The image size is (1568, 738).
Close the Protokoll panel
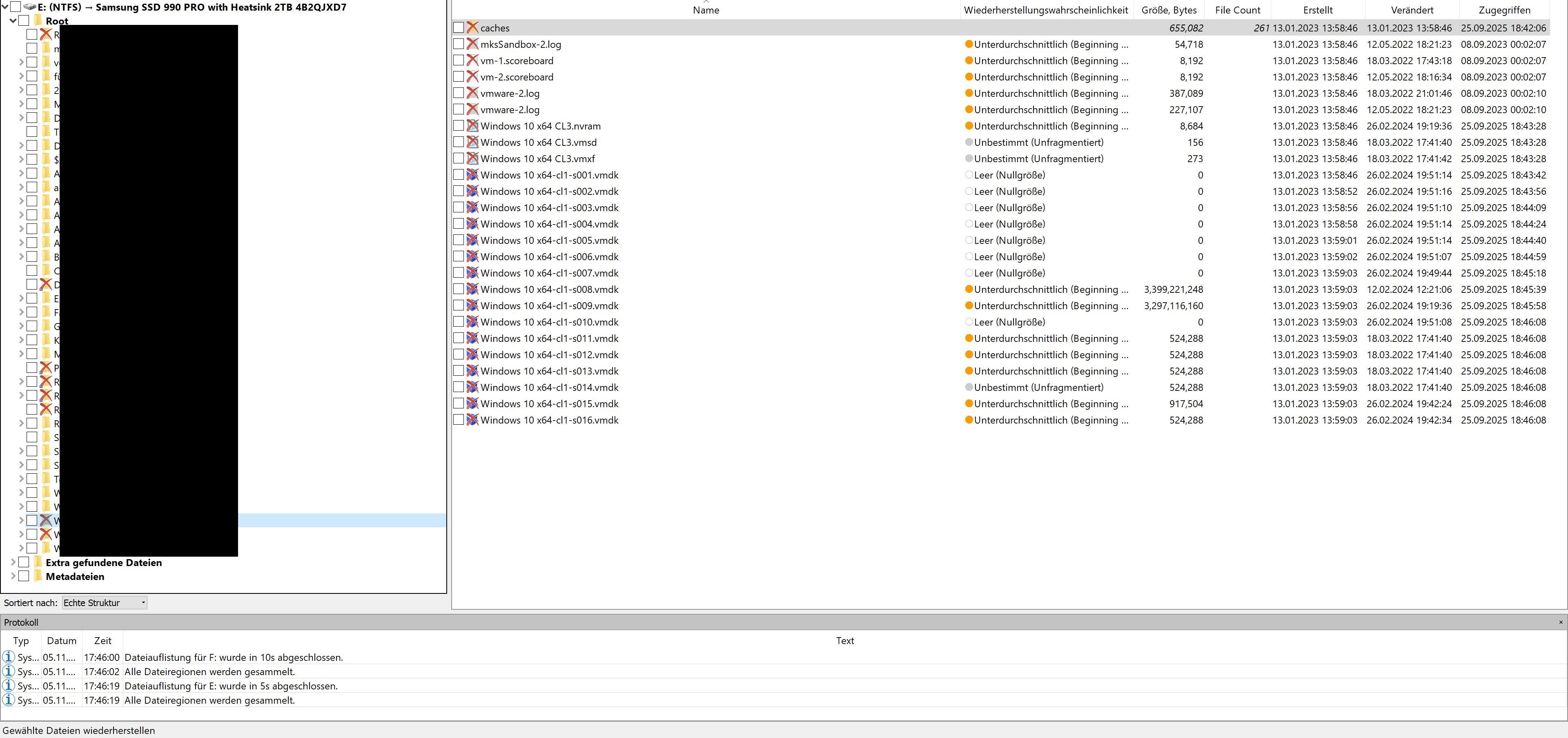1560,622
